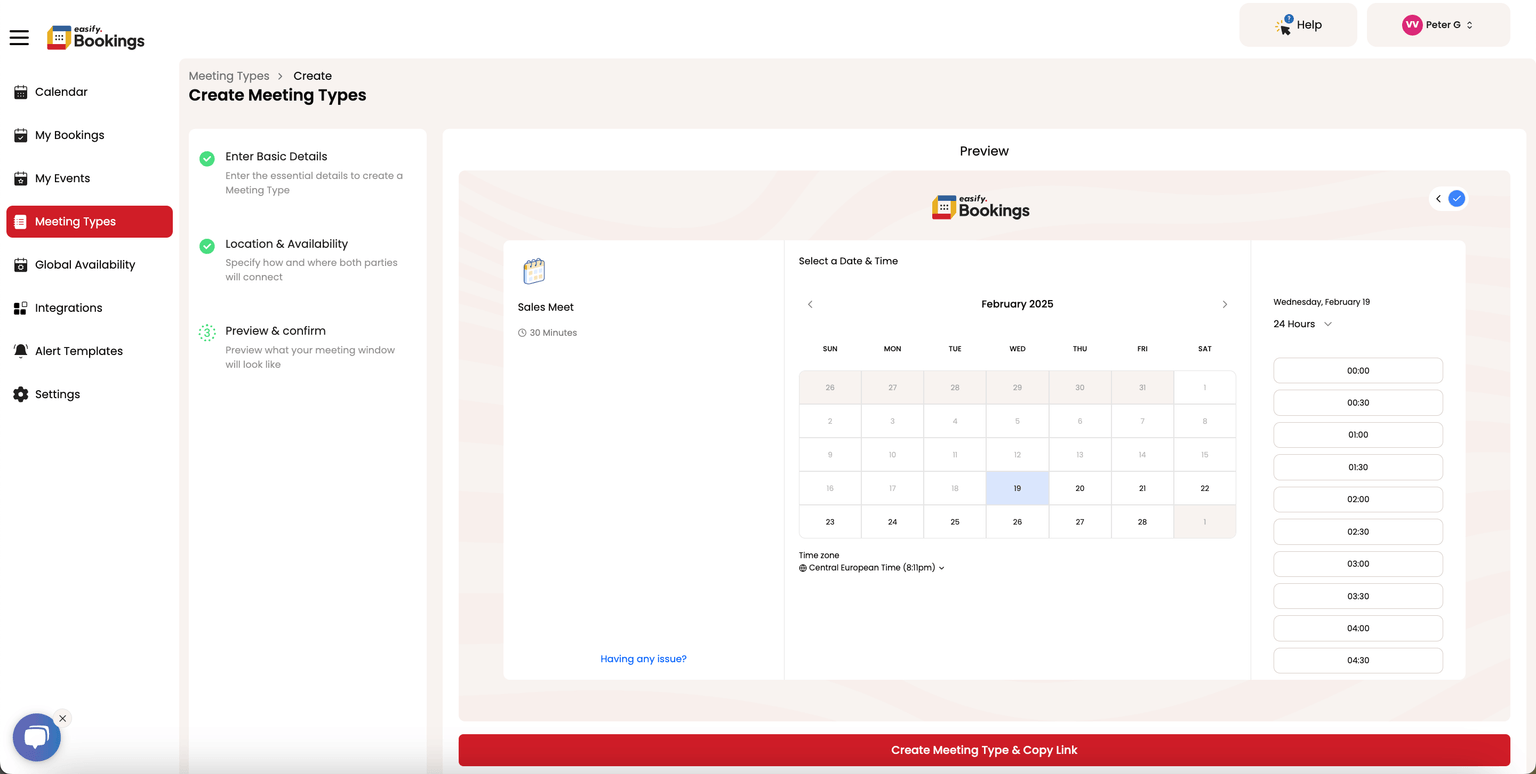Click the Sales Meet calendar icon

[534, 271]
